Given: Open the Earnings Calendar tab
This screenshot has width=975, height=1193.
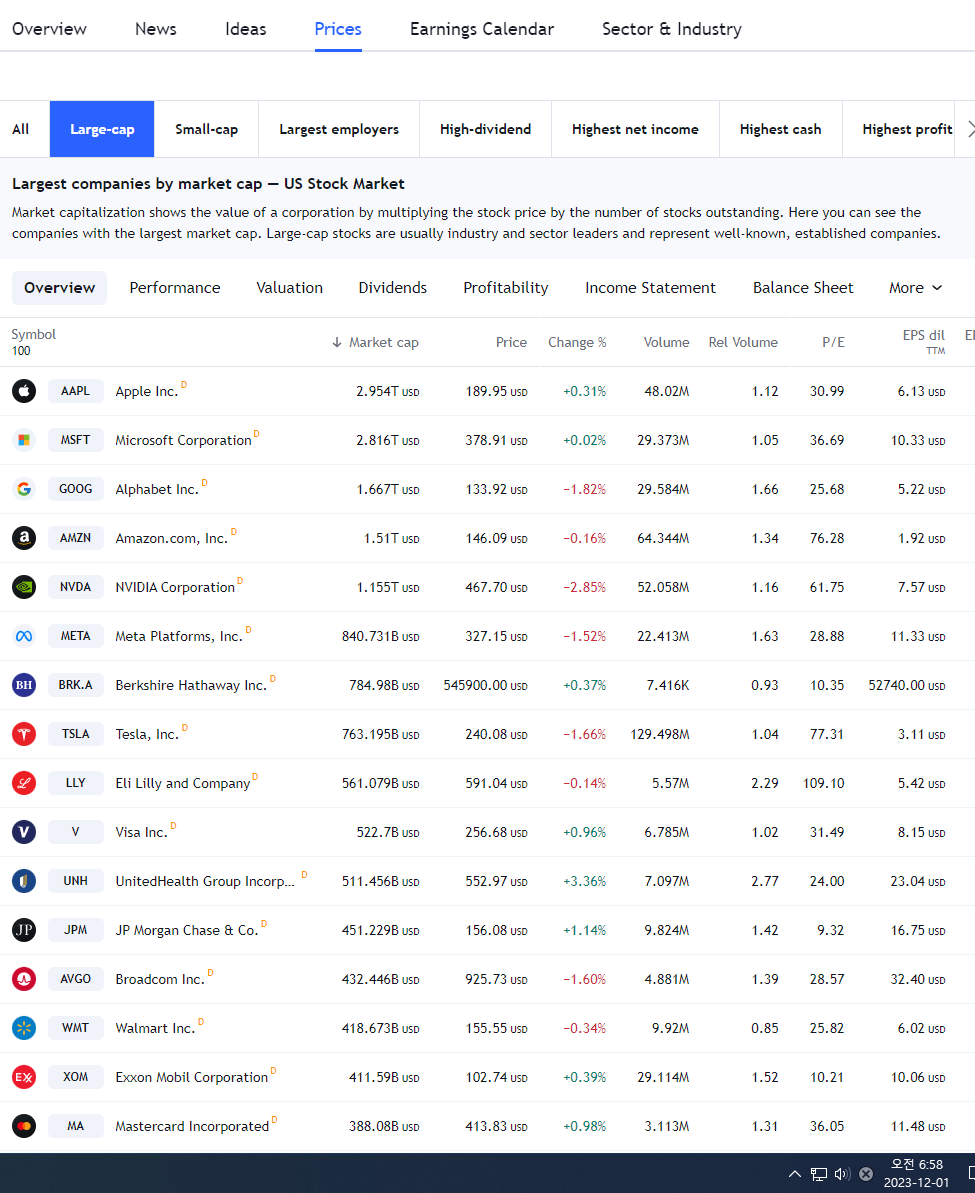Looking at the screenshot, I should pos(482,29).
